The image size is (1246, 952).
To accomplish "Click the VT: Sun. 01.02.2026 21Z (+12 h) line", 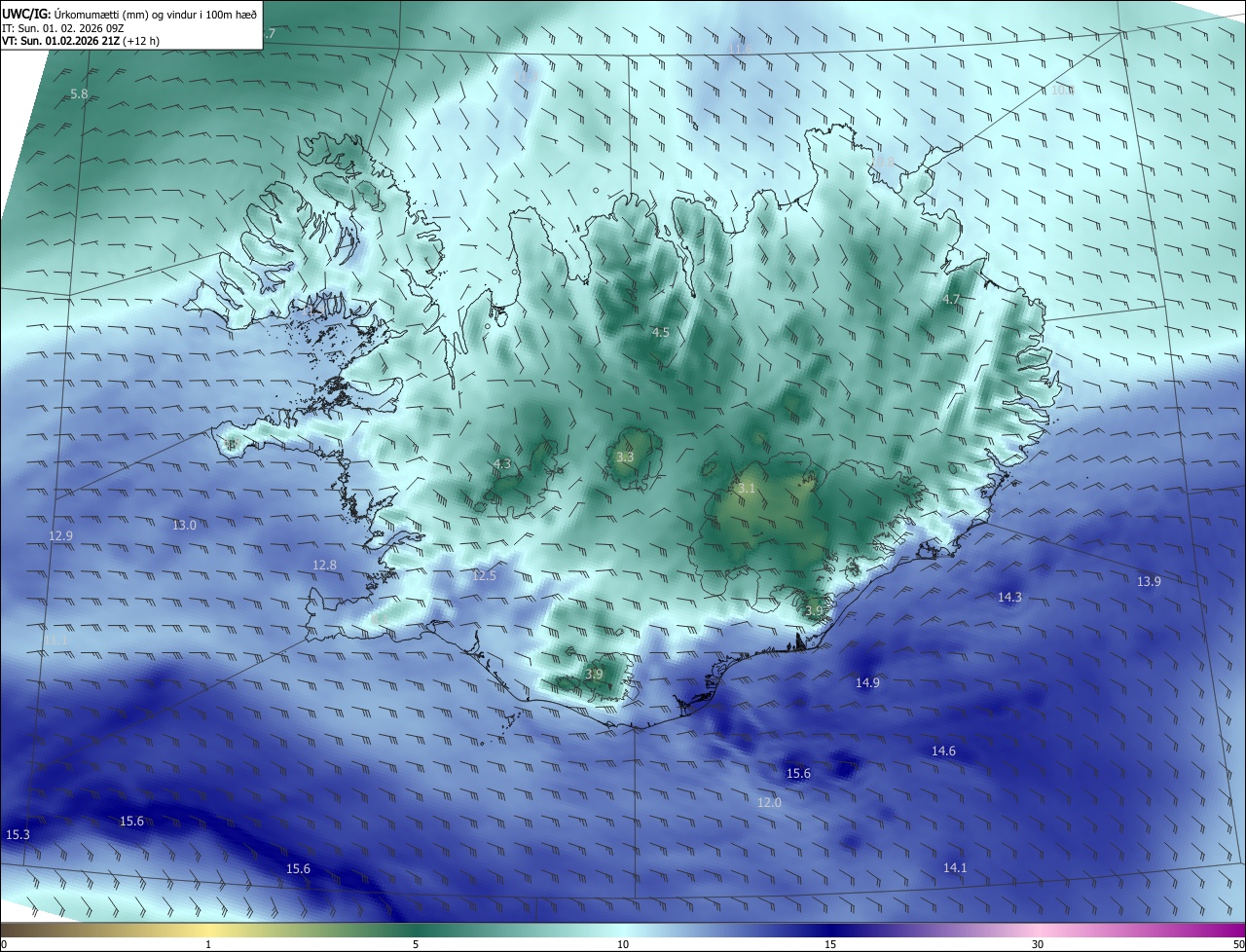I will click(81, 42).
